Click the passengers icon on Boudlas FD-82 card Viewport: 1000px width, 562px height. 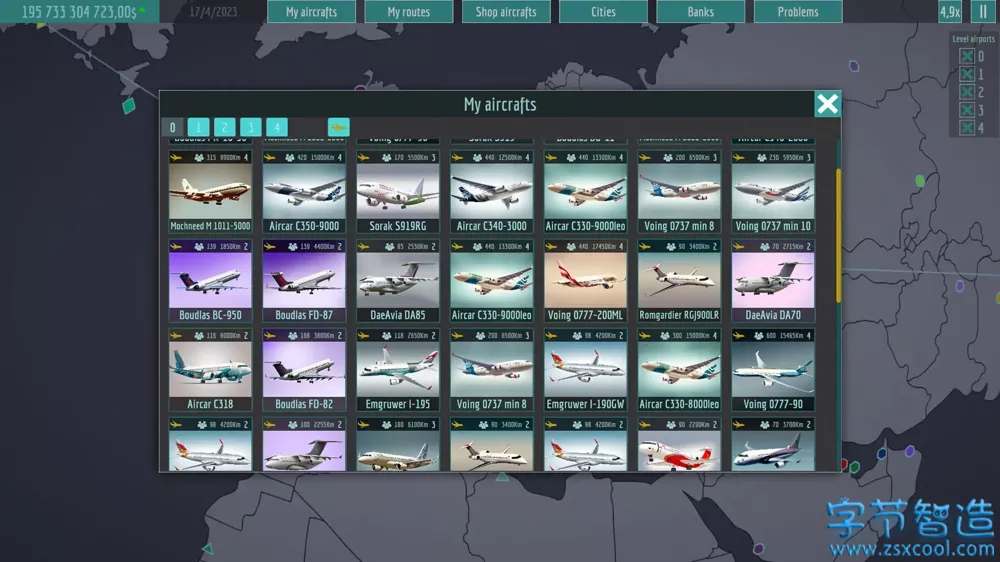(x=292, y=336)
